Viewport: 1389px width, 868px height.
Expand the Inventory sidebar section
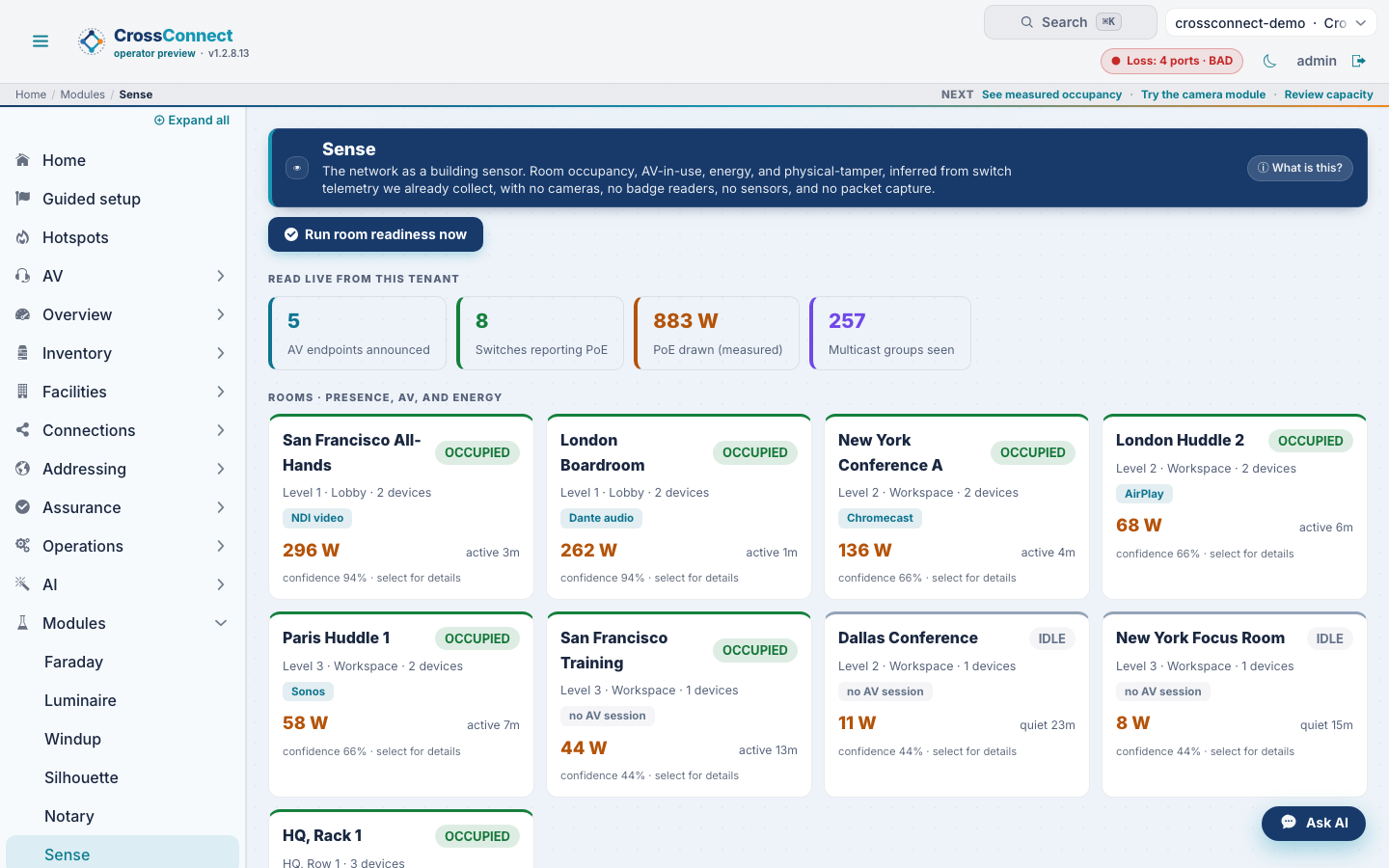(221, 353)
